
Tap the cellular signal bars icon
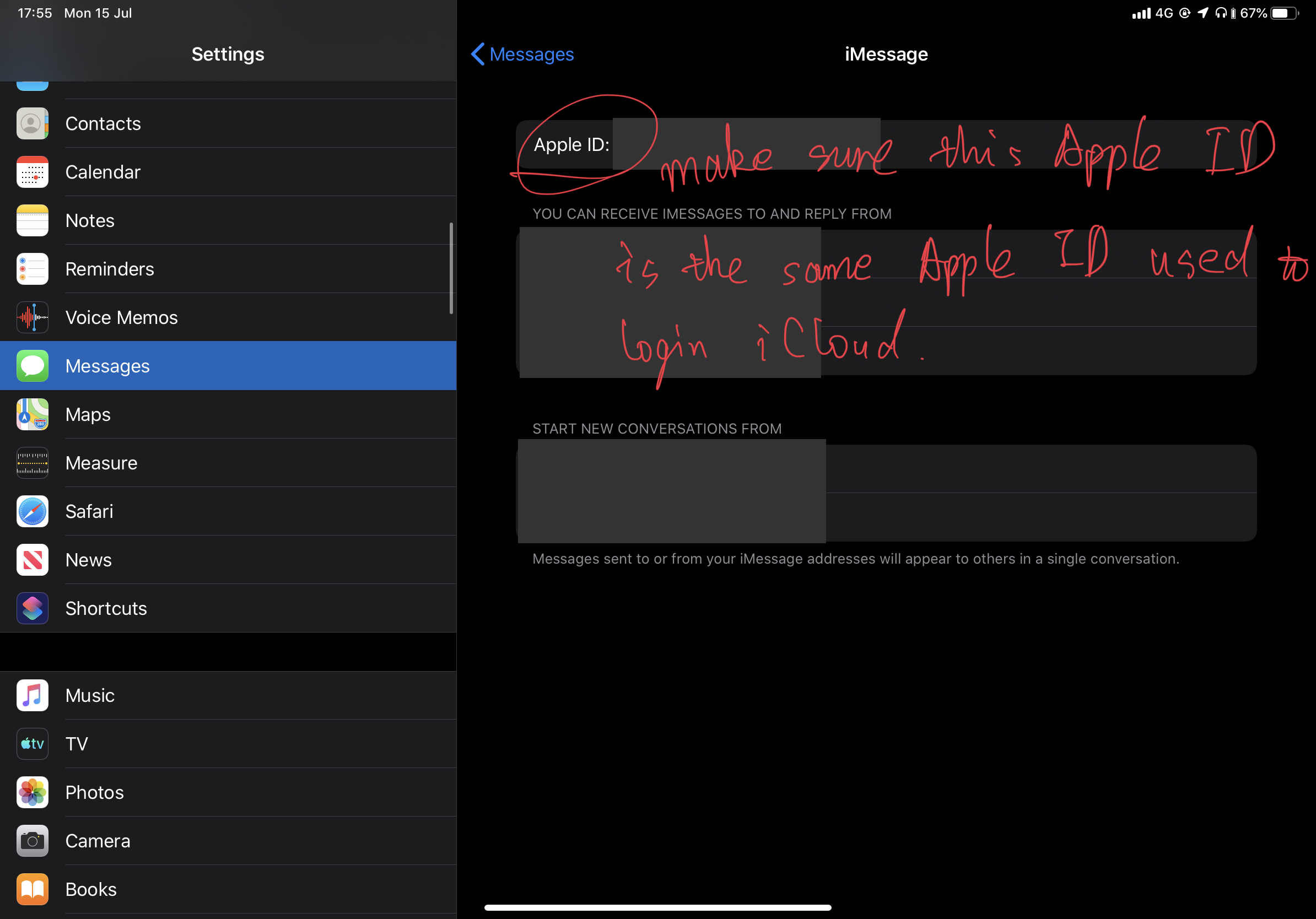click(x=1141, y=13)
